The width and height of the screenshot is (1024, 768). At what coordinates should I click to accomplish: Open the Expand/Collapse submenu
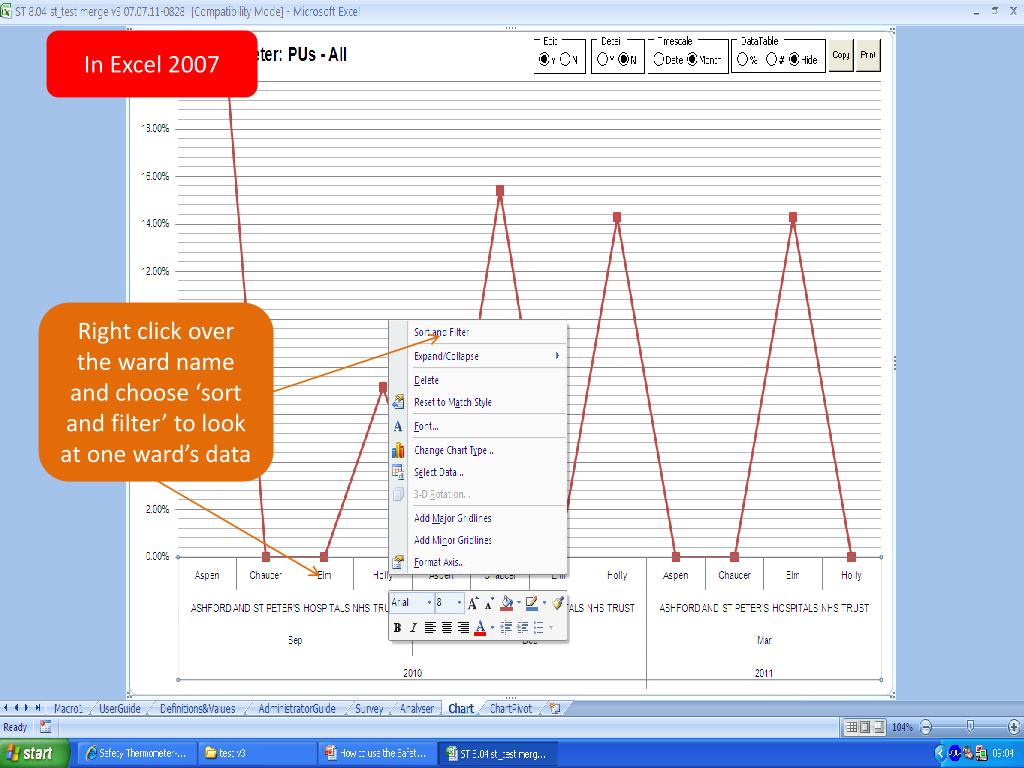click(x=478, y=356)
